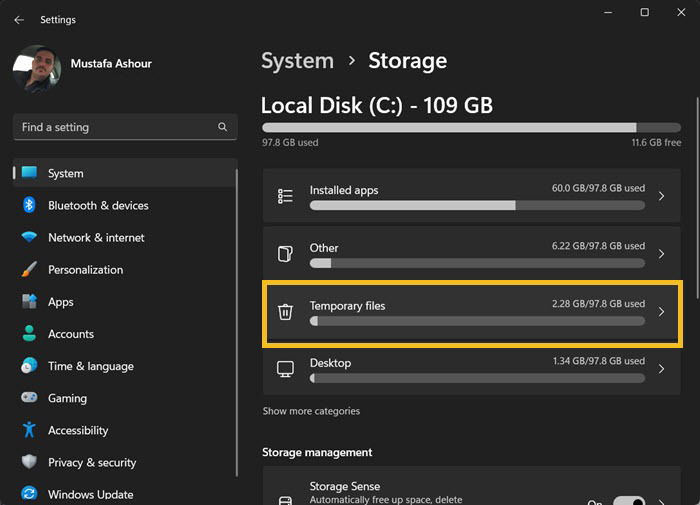This screenshot has width=700, height=505.
Task: Click the Installed apps list icon
Action: point(285,196)
